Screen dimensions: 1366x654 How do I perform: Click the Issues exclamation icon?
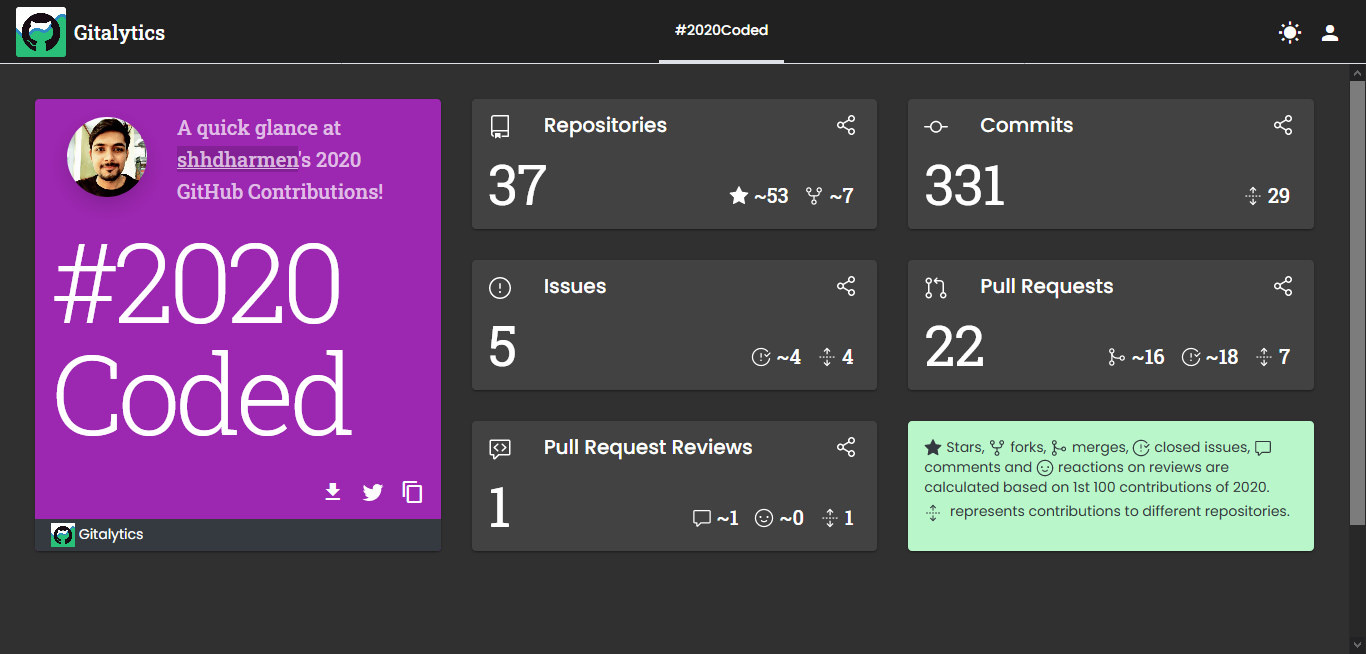tap(500, 288)
